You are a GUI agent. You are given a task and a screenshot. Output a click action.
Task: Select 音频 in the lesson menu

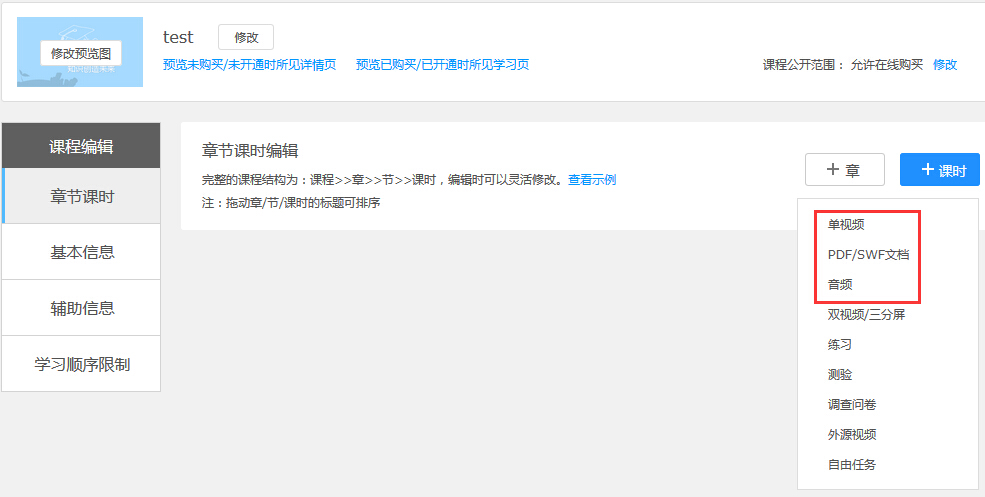[x=840, y=285]
